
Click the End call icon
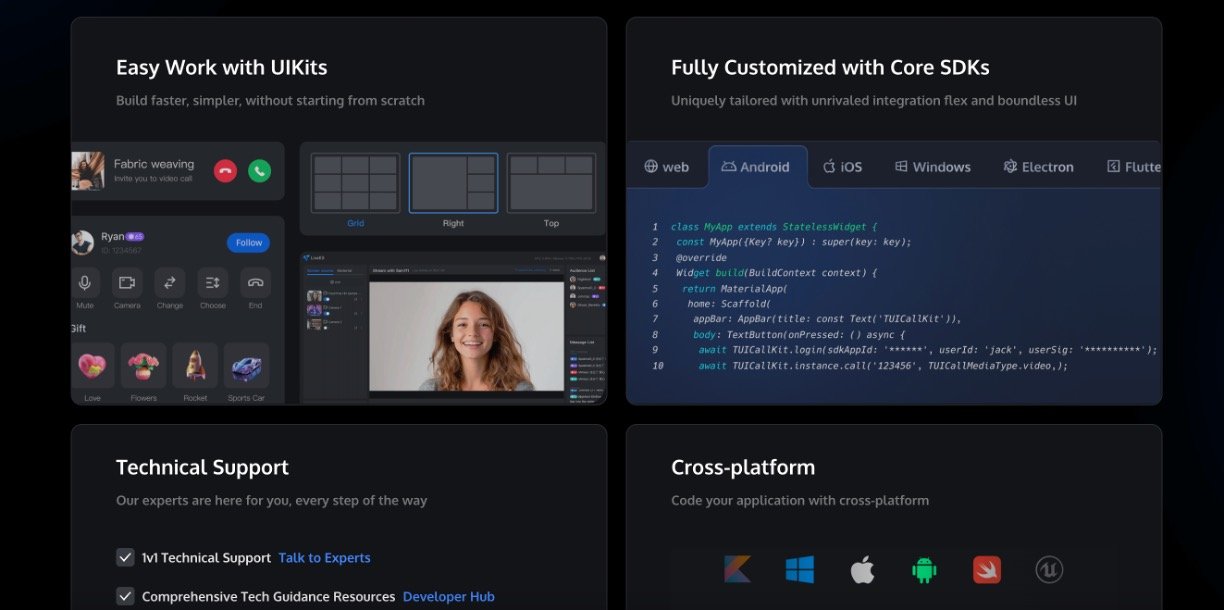point(255,283)
